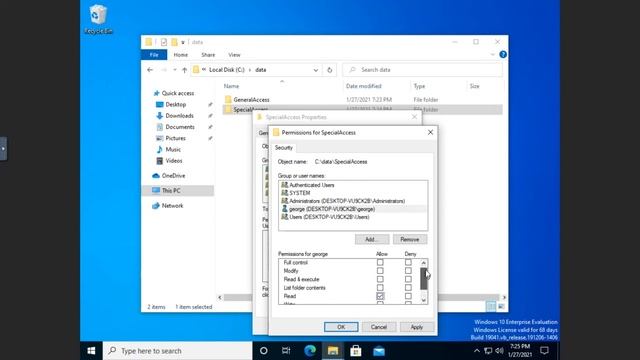Click the Desktop icon in Quick access
Screen dimensions: 640x360
pos(160,104)
